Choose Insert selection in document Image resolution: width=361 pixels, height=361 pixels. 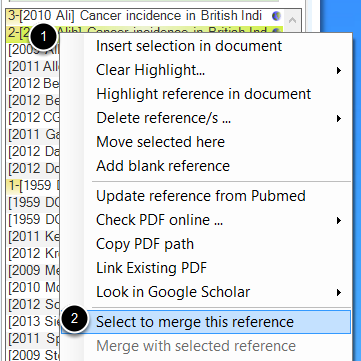pyautogui.click(x=189, y=46)
